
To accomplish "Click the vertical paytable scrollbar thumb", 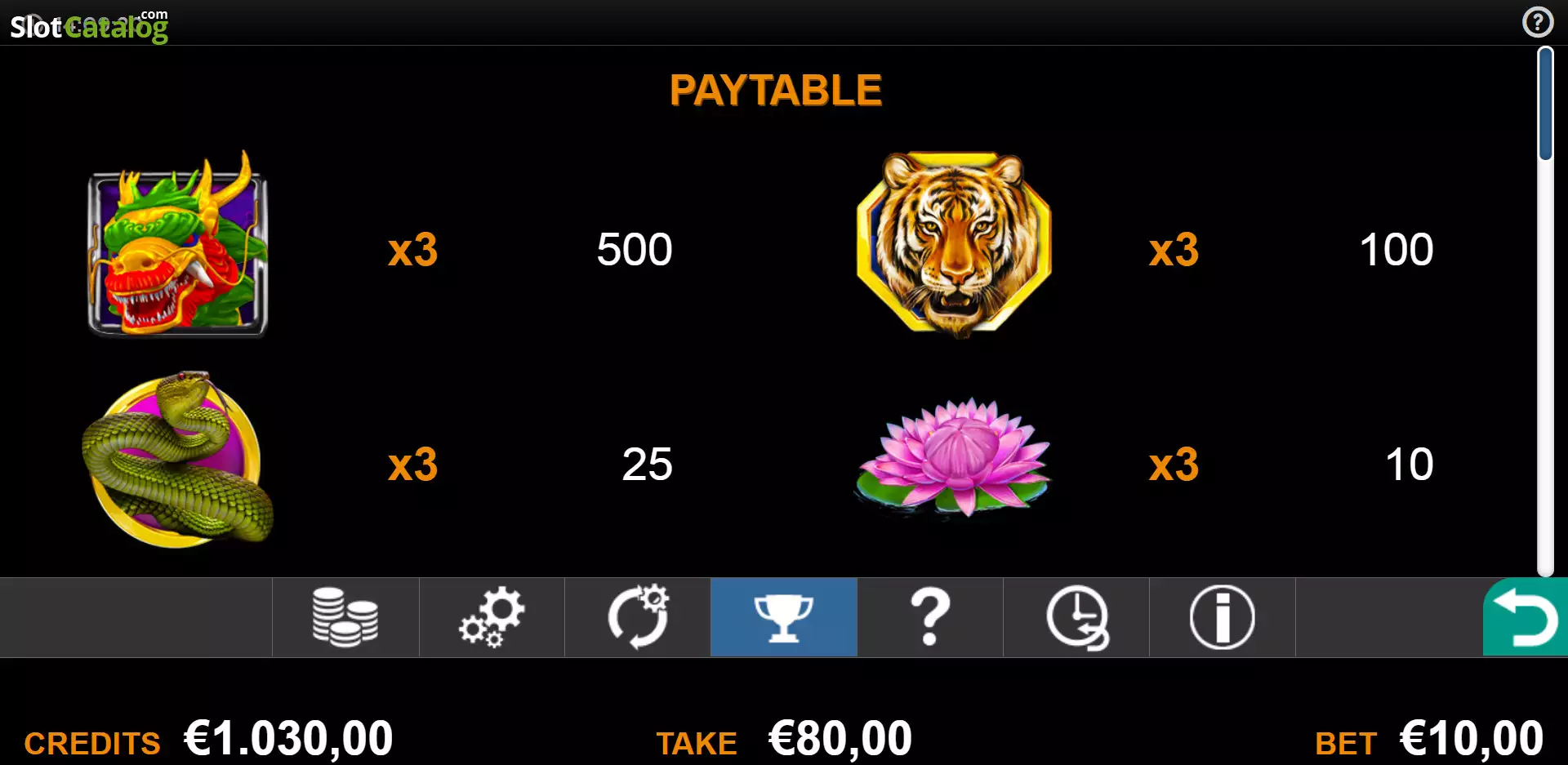I will (1545, 104).
